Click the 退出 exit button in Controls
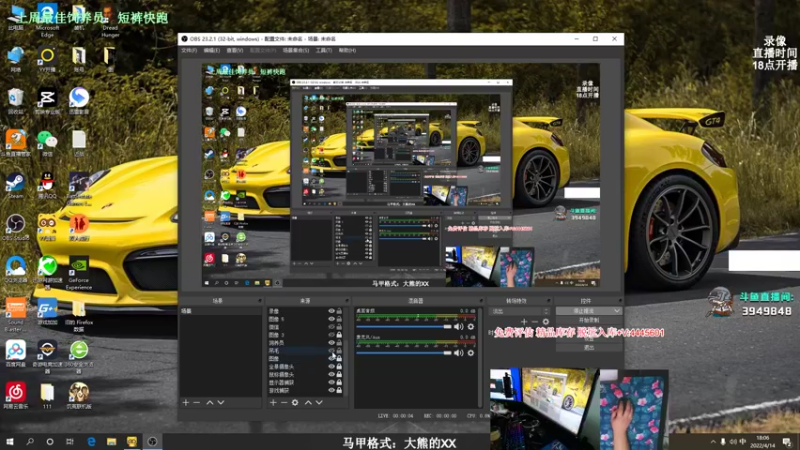 pyautogui.click(x=589, y=347)
